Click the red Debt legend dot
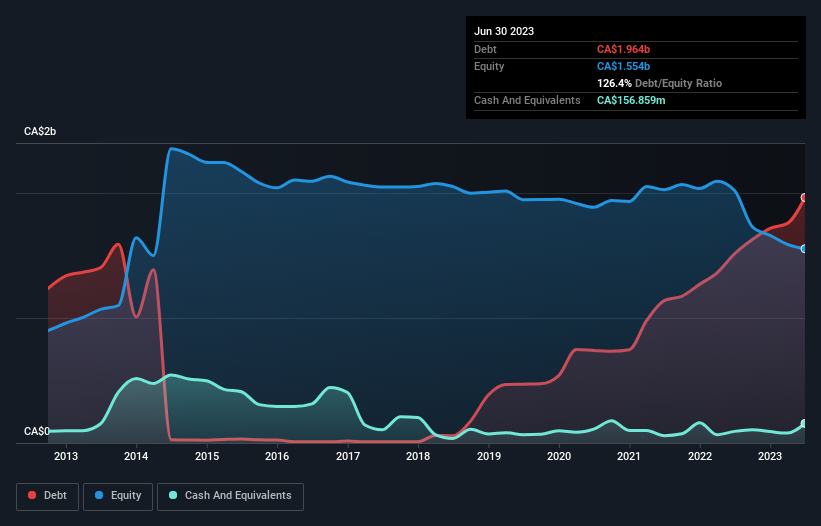821x526 pixels. (32, 495)
